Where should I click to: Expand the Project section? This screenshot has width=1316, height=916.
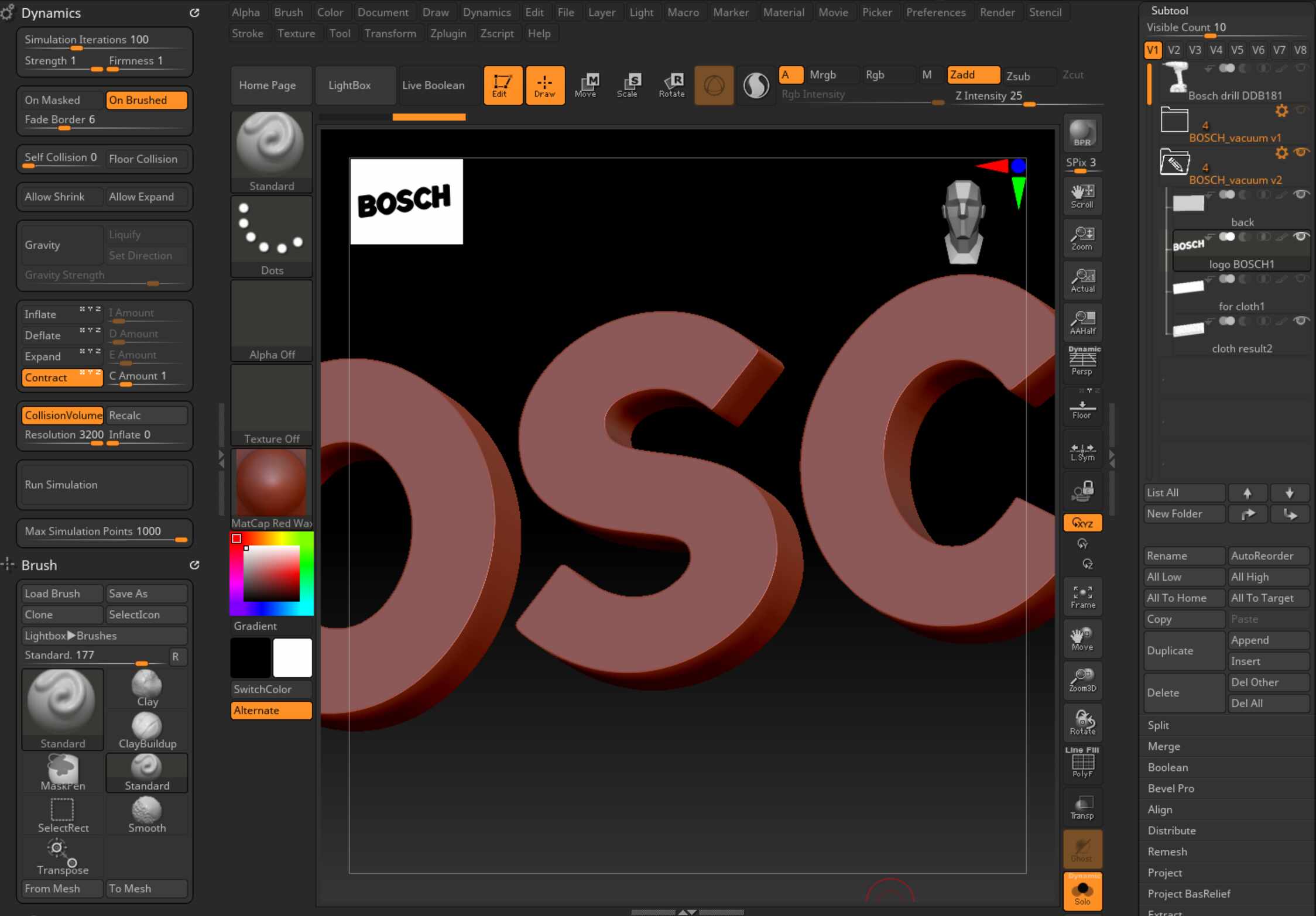pyautogui.click(x=1164, y=873)
